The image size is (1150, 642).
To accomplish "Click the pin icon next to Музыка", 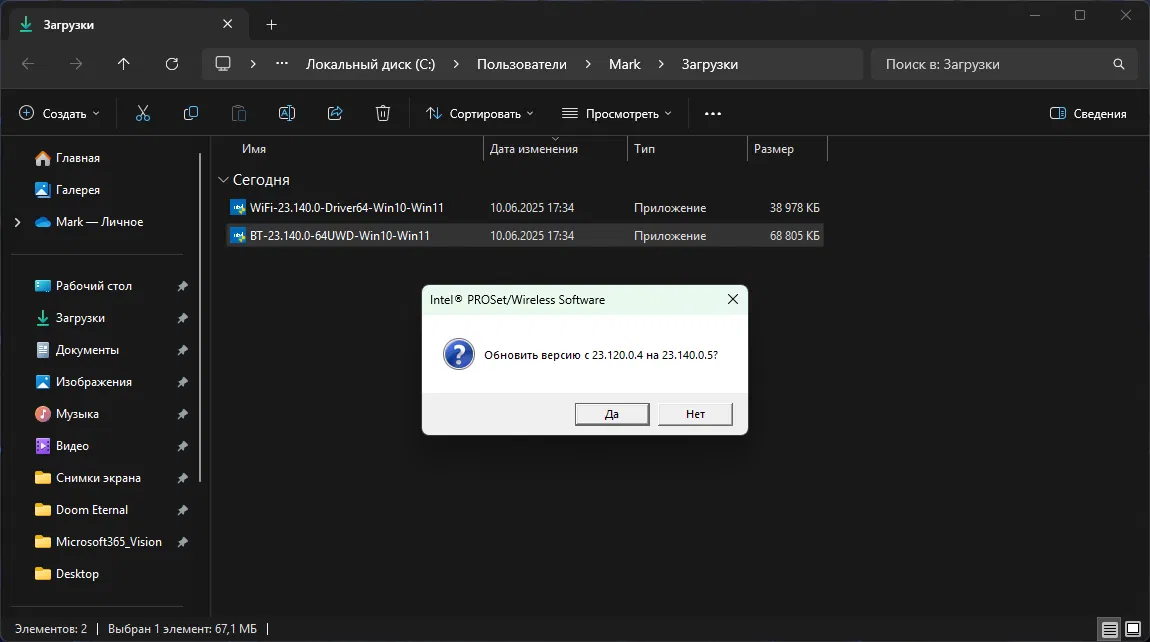I will (x=183, y=414).
